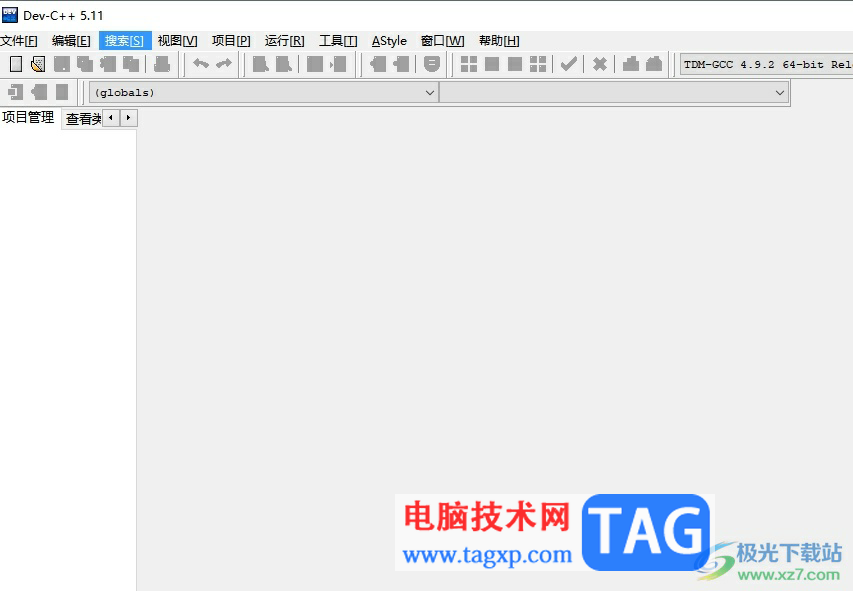Click the Unindent icon
Viewport: 853px width, 591px height.
(401, 64)
